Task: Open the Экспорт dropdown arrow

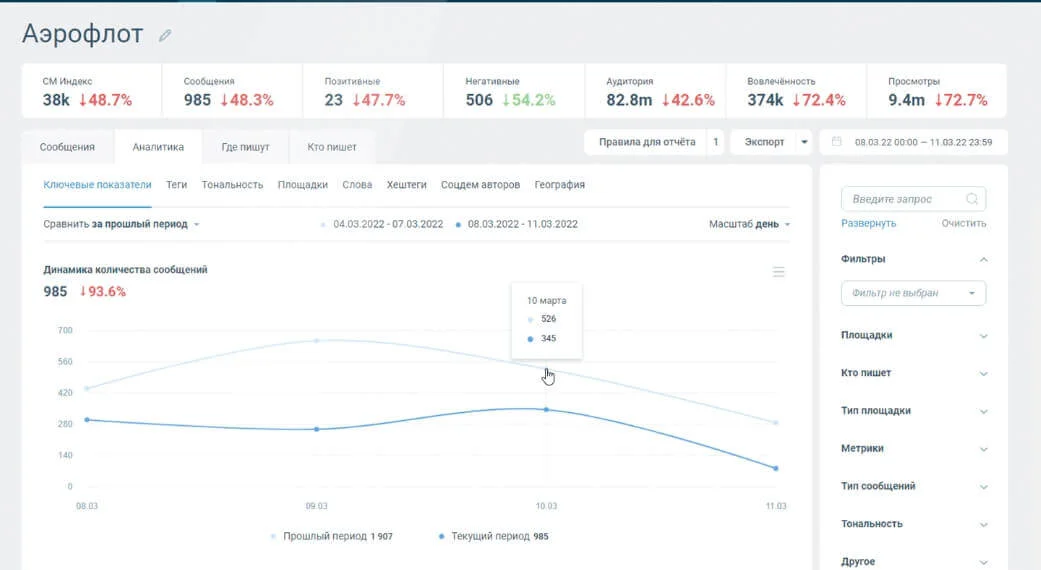Action: [x=804, y=142]
